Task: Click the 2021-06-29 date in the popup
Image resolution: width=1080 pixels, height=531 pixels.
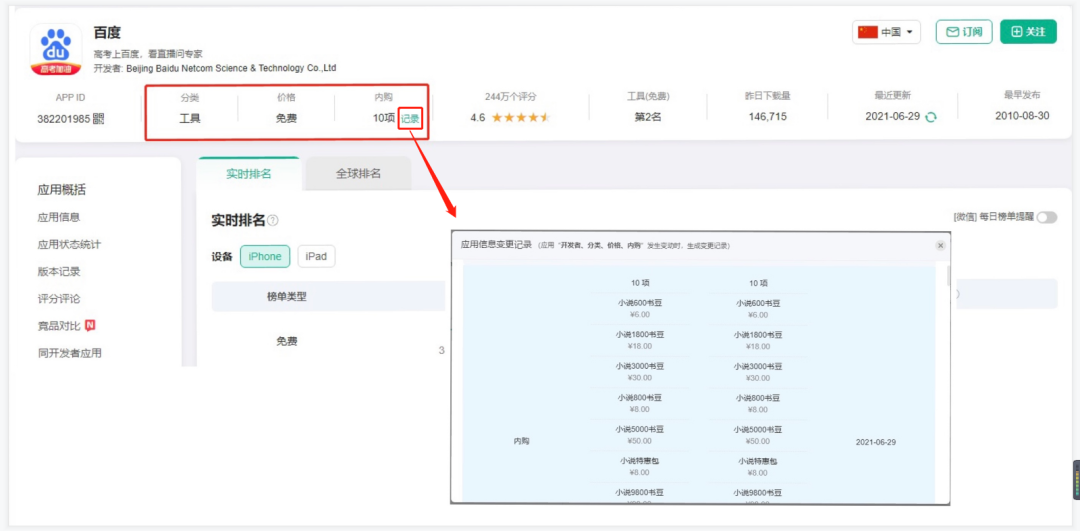Action: click(x=875, y=441)
